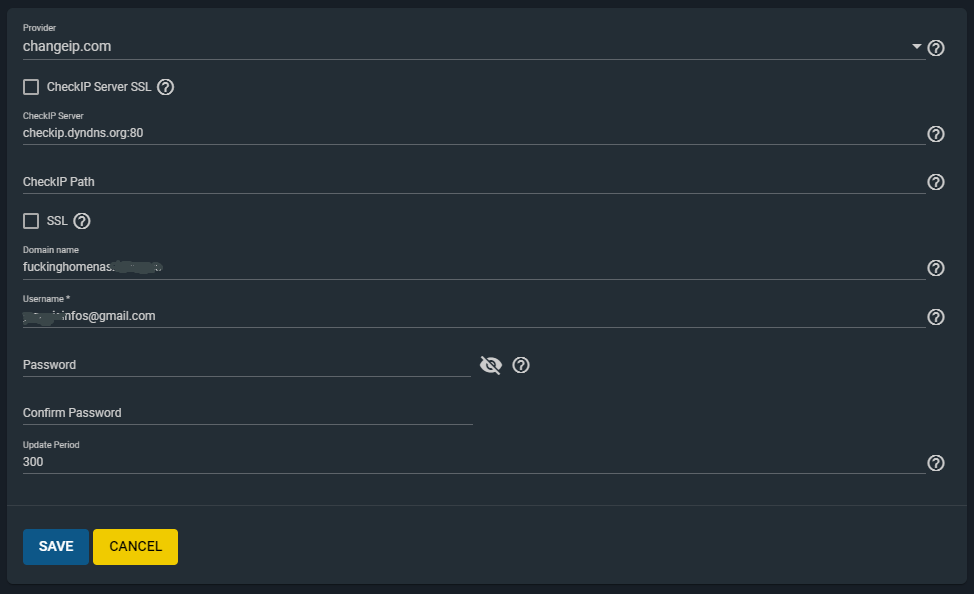The height and width of the screenshot is (594, 974).
Task: Show help for the Password field
Action: pos(521,365)
